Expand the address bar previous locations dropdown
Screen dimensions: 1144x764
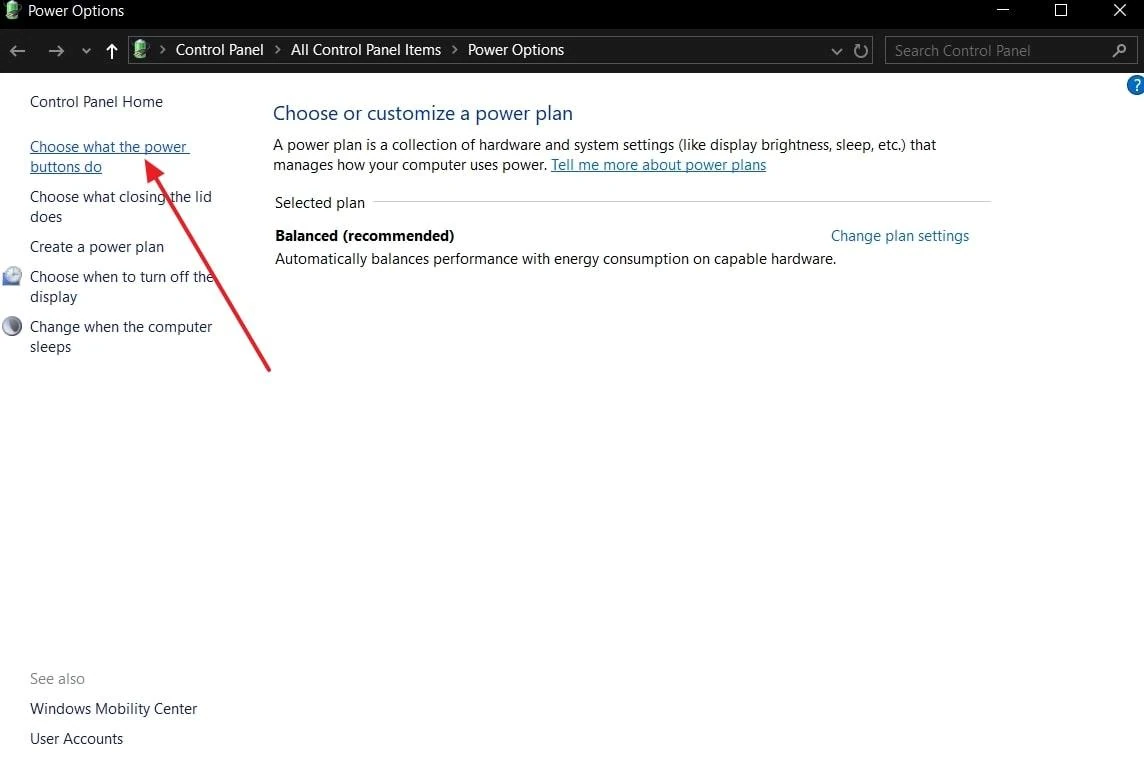click(837, 50)
